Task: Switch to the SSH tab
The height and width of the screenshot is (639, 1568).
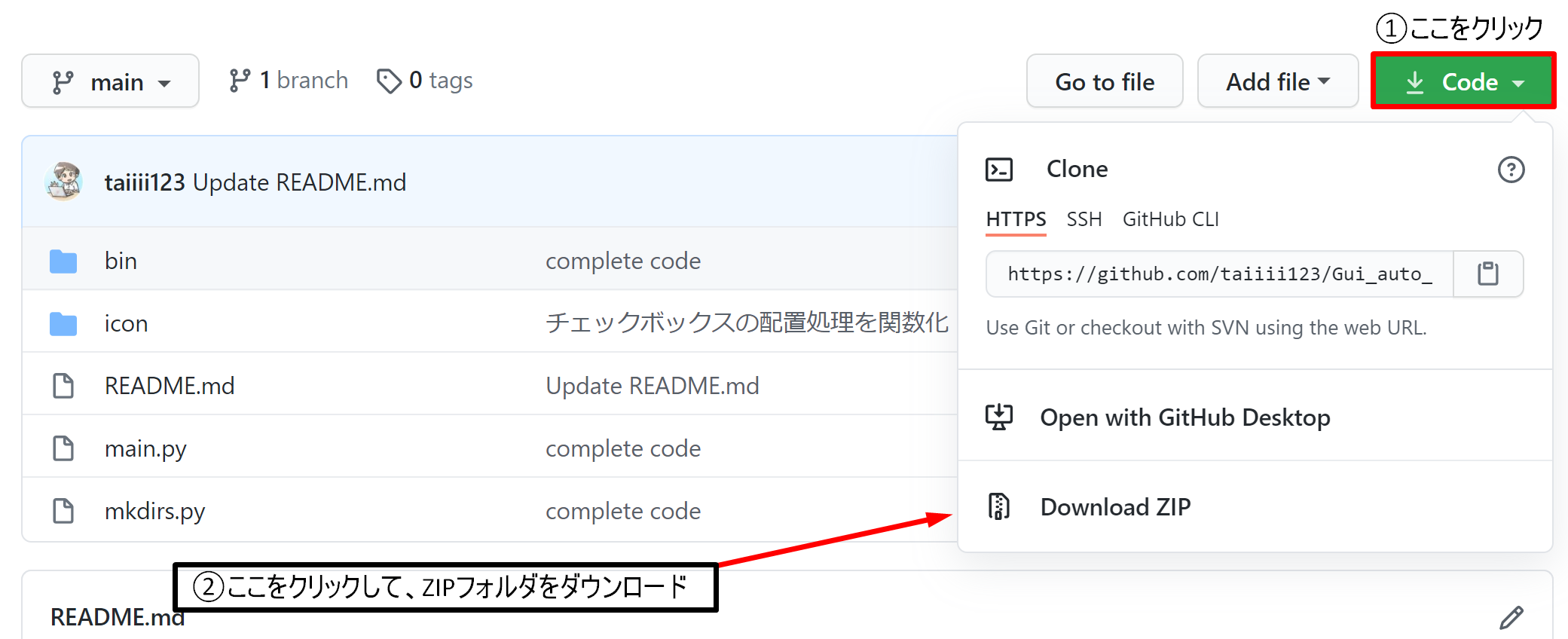Action: (x=1084, y=219)
